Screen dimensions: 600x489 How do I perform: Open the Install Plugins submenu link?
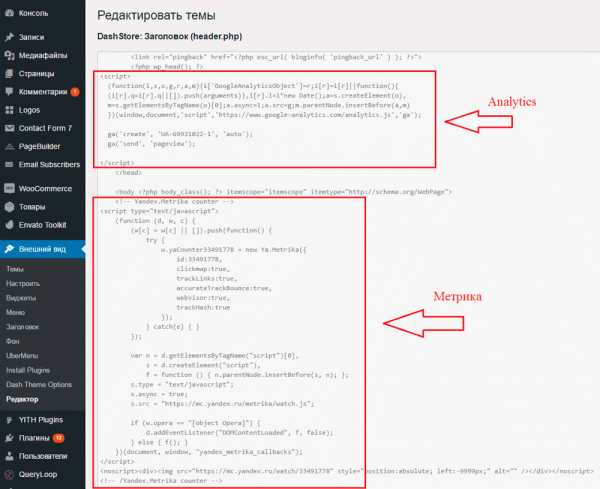[31, 369]
